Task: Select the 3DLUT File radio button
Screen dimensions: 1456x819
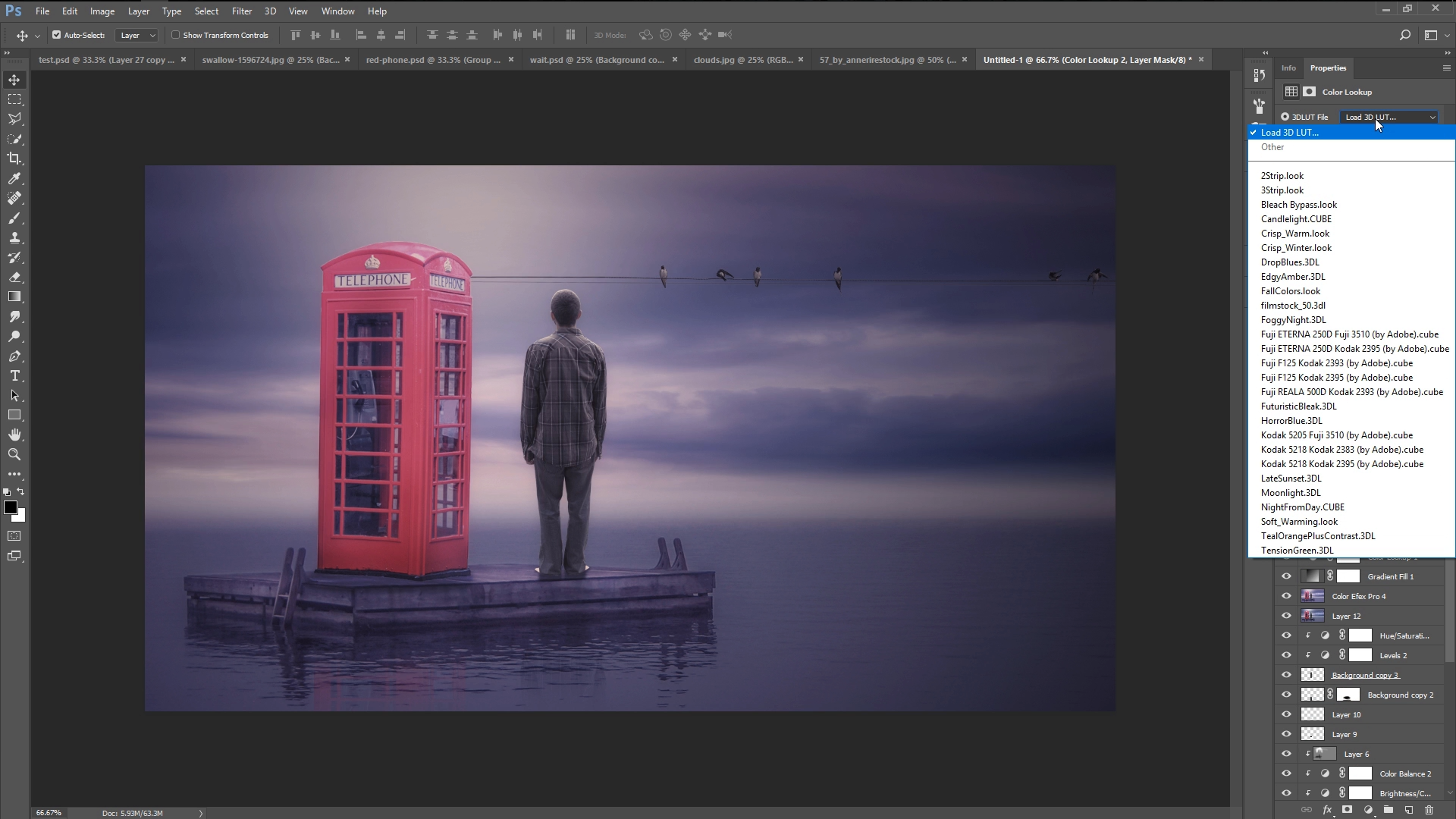Action: 1285,117
